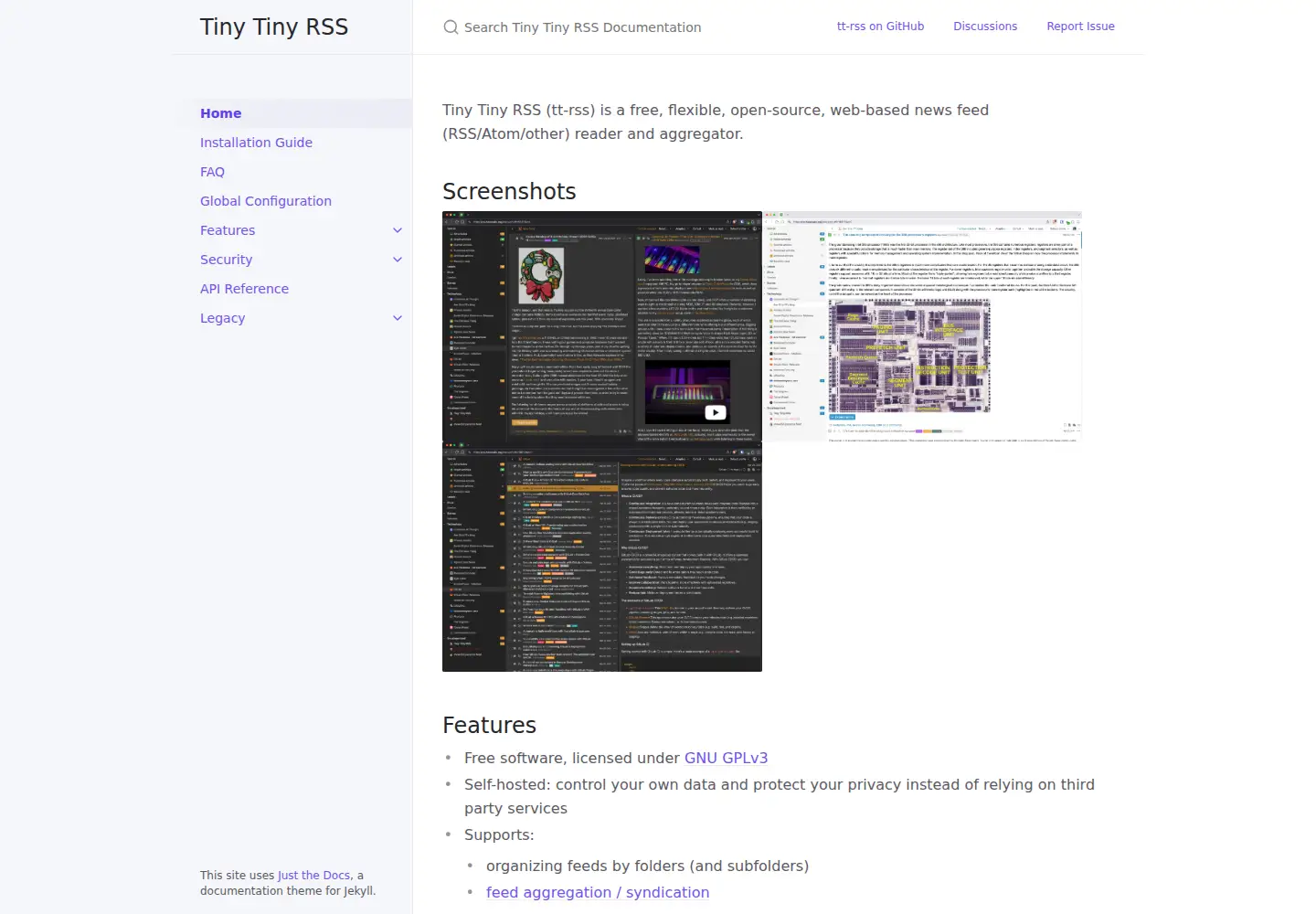This screenshot has width=1316, height=914.
Task: Open the dark theme headlines list screenshot
Action: pyautogui.click(x=602, y=557)
